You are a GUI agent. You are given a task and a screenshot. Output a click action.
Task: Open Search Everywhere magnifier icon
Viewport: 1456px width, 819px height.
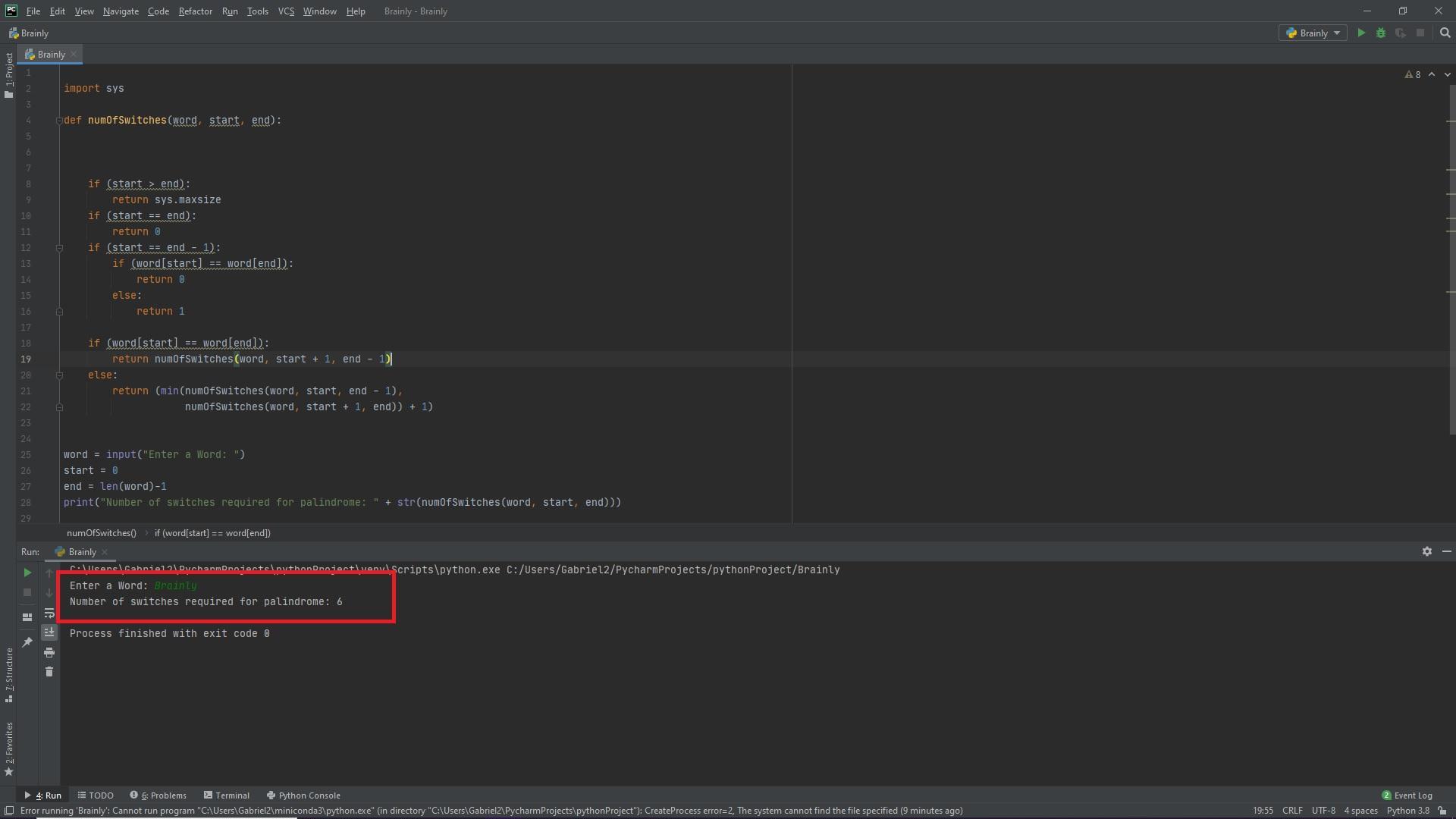1445,33
